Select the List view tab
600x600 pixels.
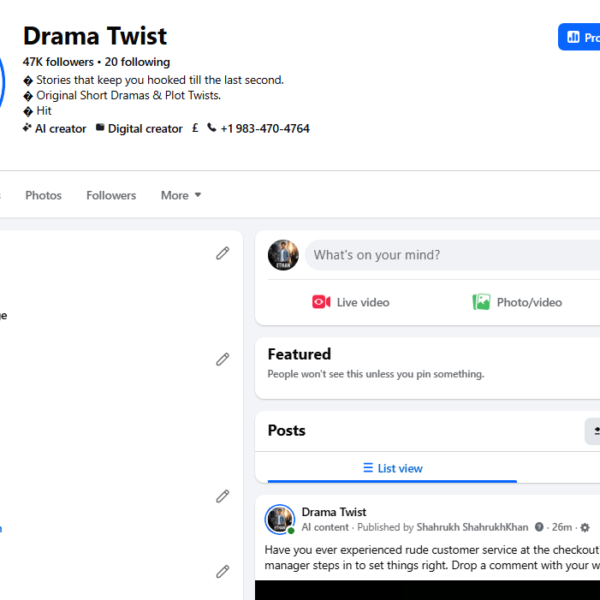392,468
